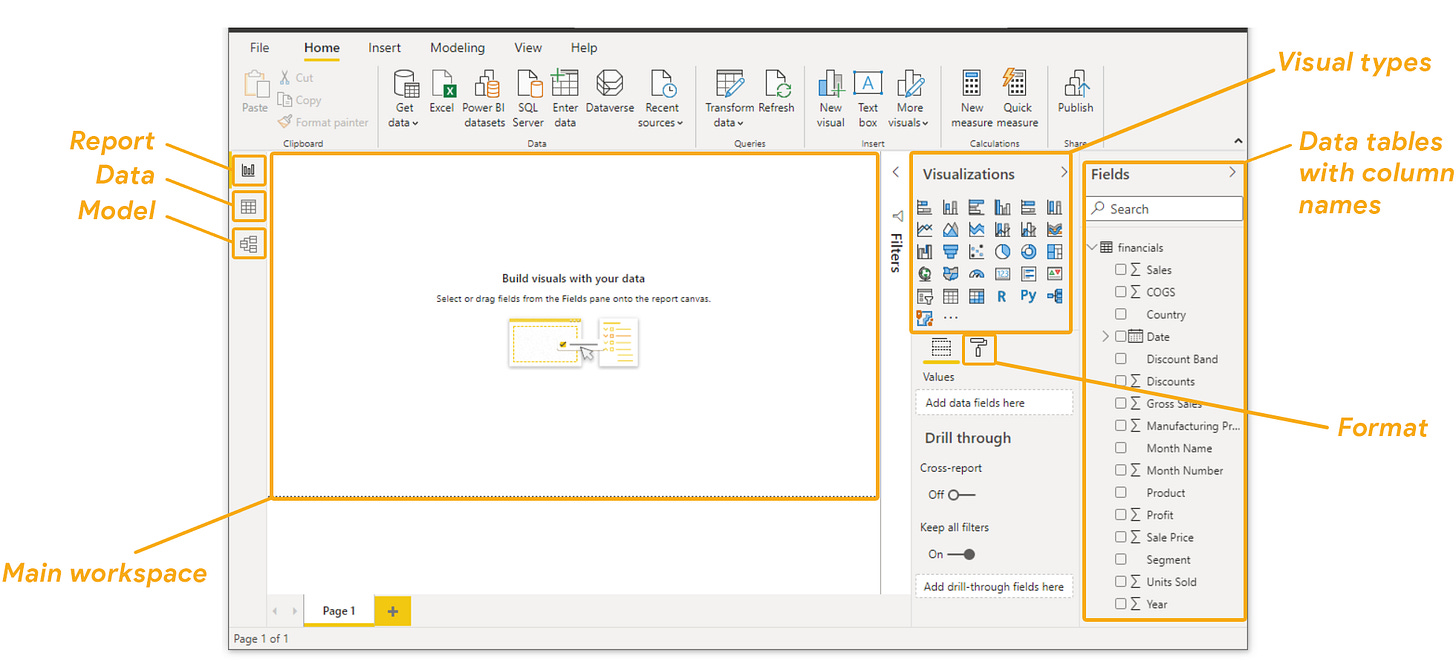Toggle the Cross-report switch
This screenshot has width=1456, height=662.
(x=961, y=495)
